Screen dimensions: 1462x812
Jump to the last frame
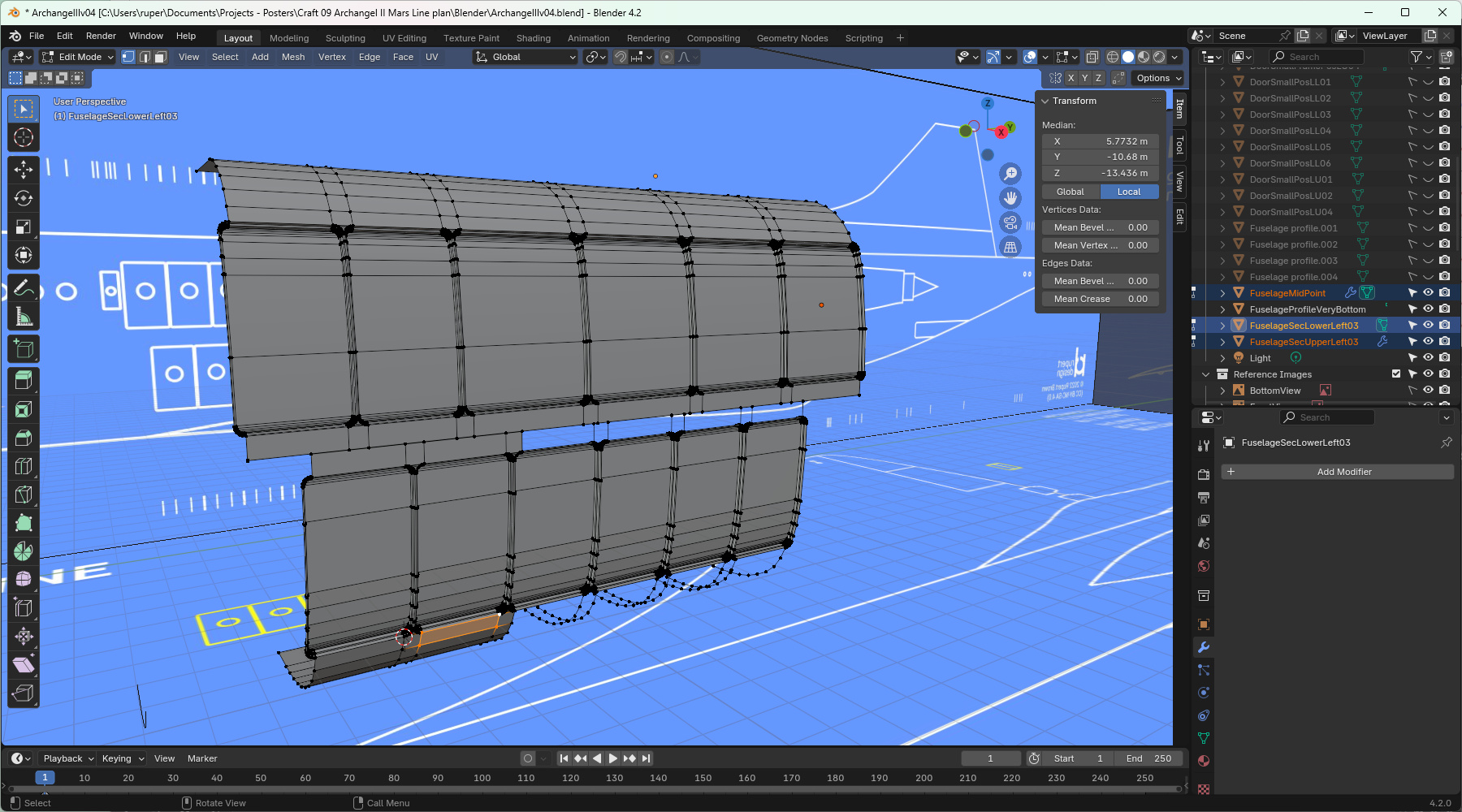[x=646, y=758]
